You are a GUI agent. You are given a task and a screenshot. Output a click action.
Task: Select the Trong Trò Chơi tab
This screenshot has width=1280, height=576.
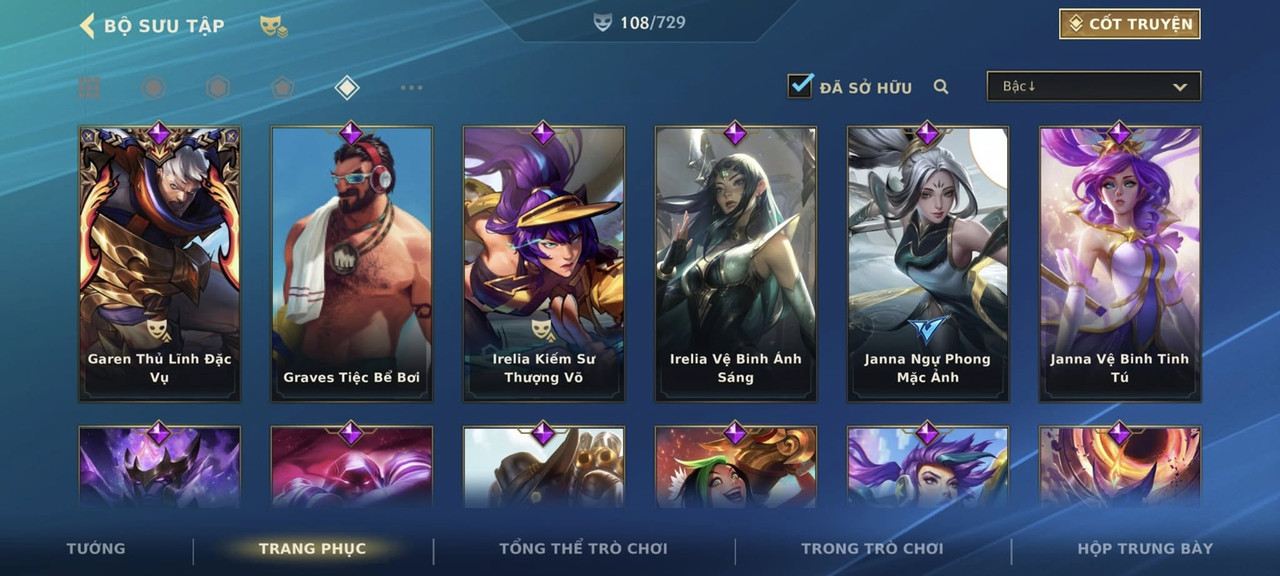click(x=872, y=548)
